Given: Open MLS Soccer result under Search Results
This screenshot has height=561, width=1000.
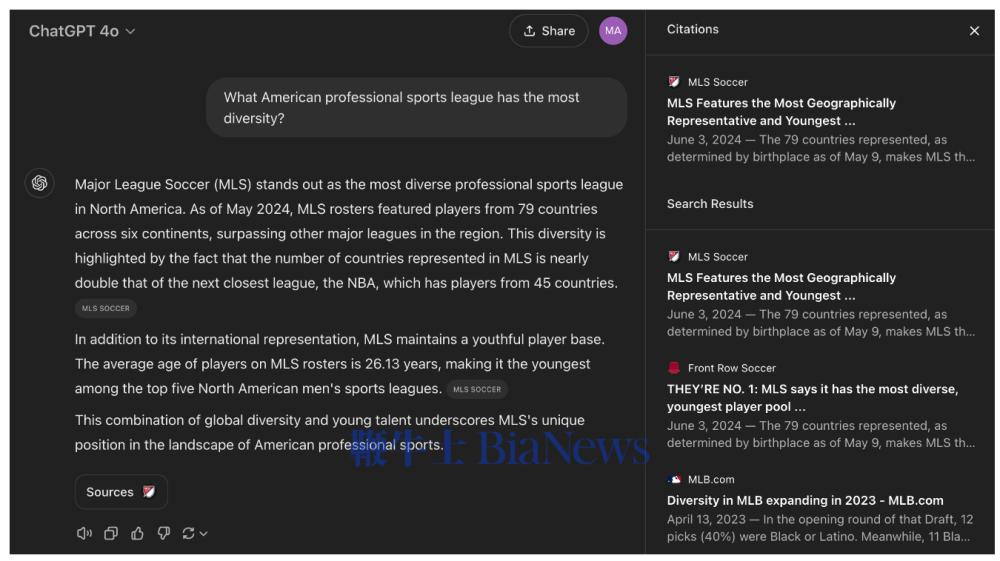Looking at the screenshot, I should [781, 286].
